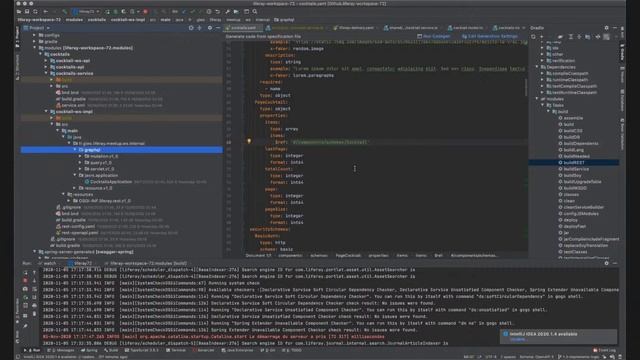Open Run panel gear settings
640x360 pixels.
click(607, 263)
